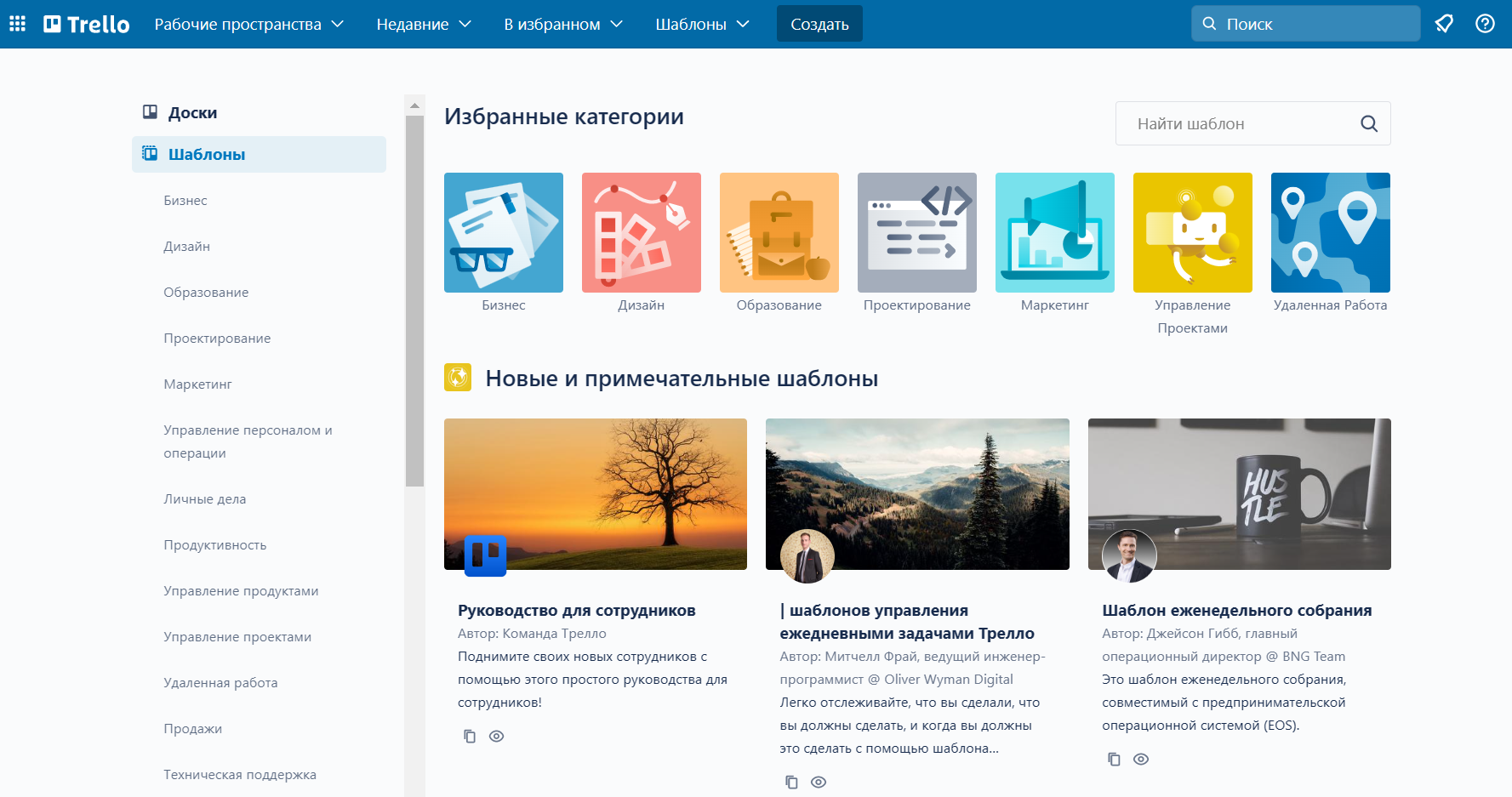Open the Маркетинг category tile

[1055, 232]
